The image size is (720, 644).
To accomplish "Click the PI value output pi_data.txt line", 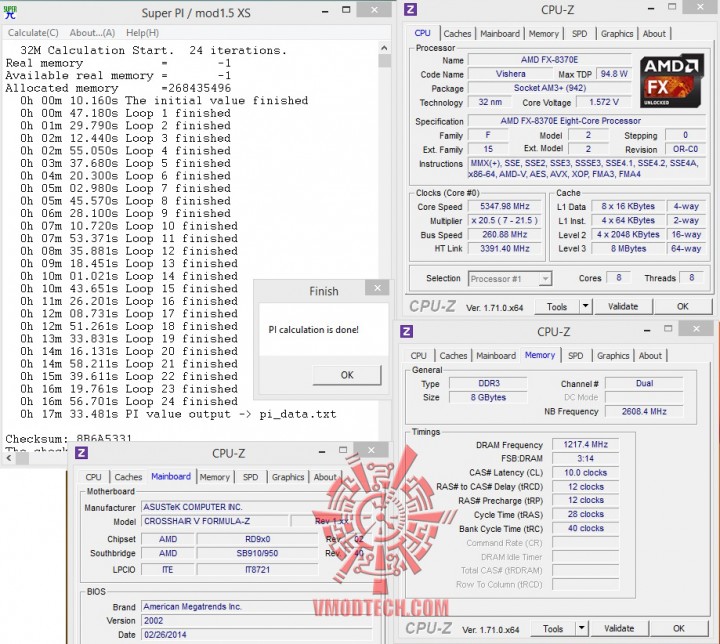I will pyautogui.click(x=178, y=414).
